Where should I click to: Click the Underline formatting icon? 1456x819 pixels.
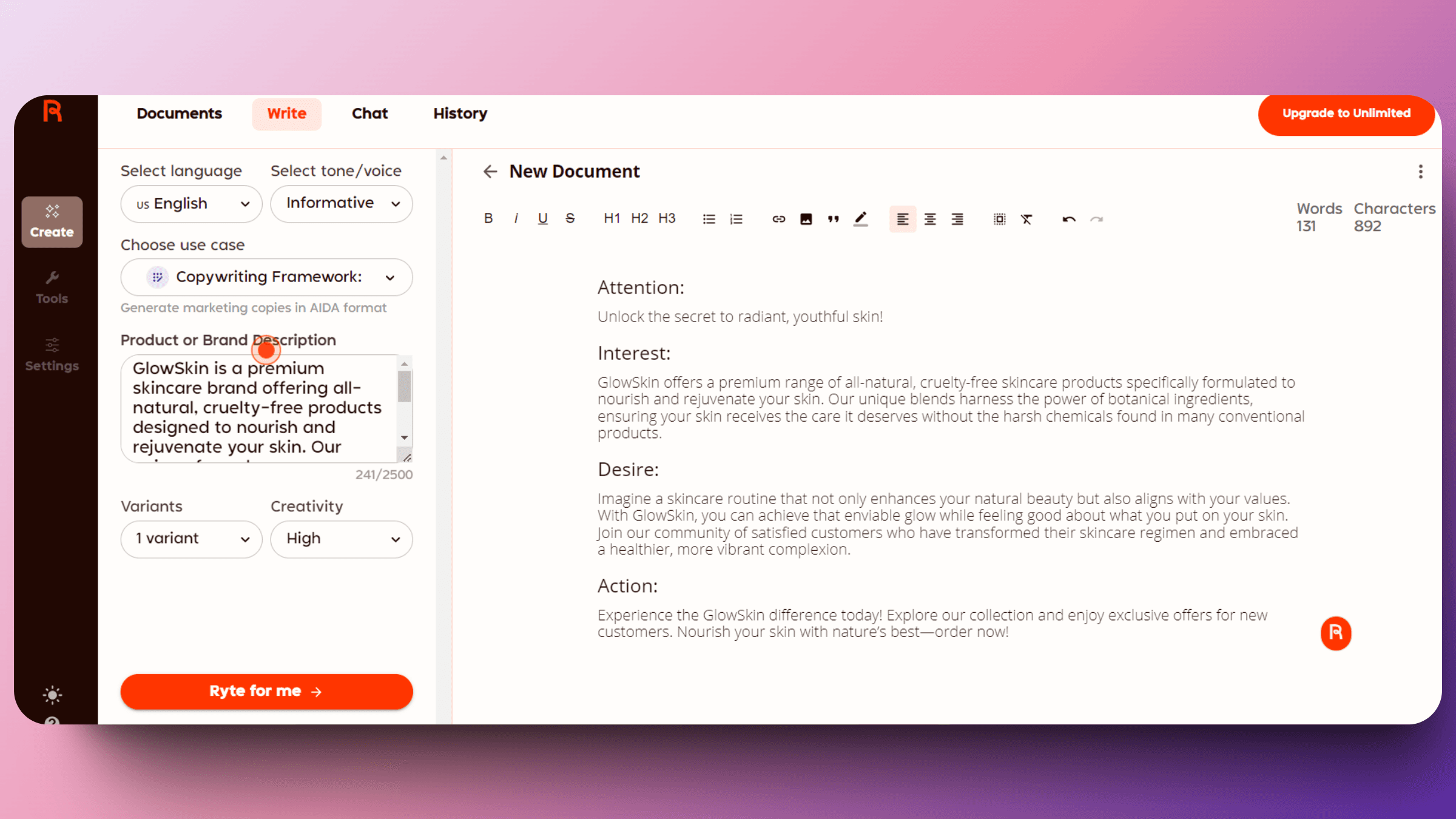543,218
